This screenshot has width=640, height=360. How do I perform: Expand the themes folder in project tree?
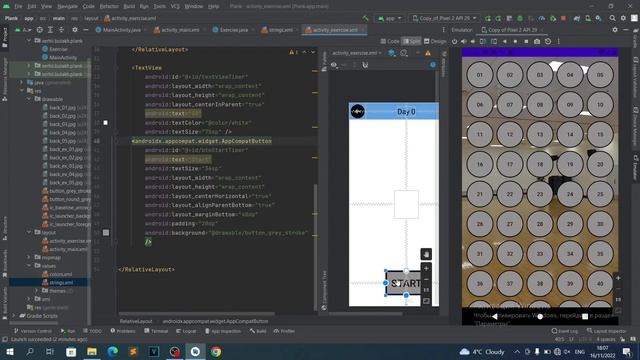click(36, 291)
